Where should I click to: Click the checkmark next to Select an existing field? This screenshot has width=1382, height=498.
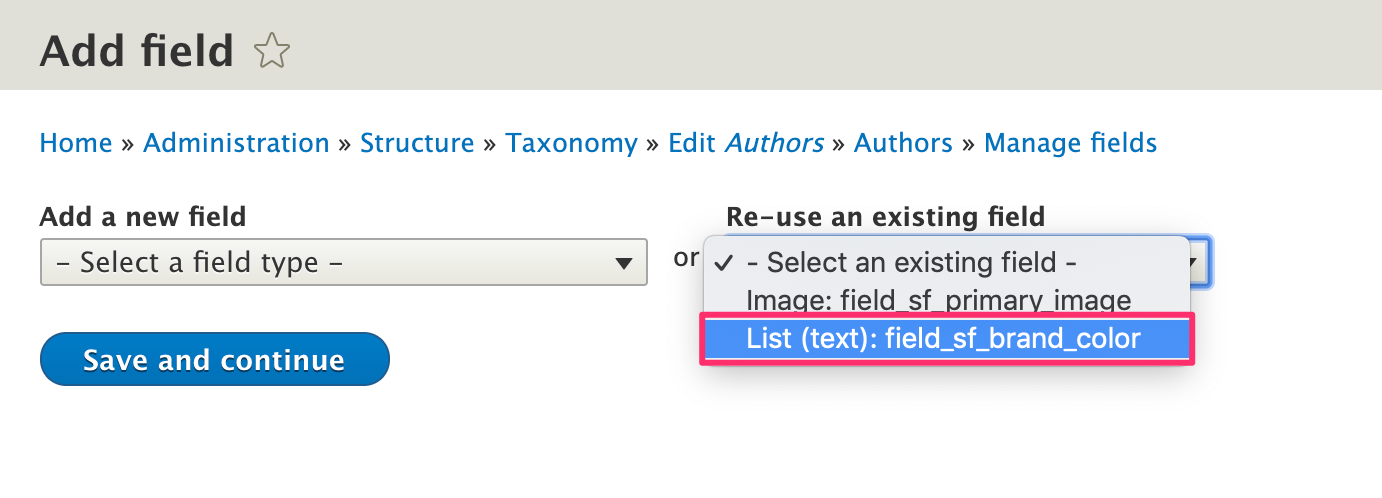(x=725, y=263)
